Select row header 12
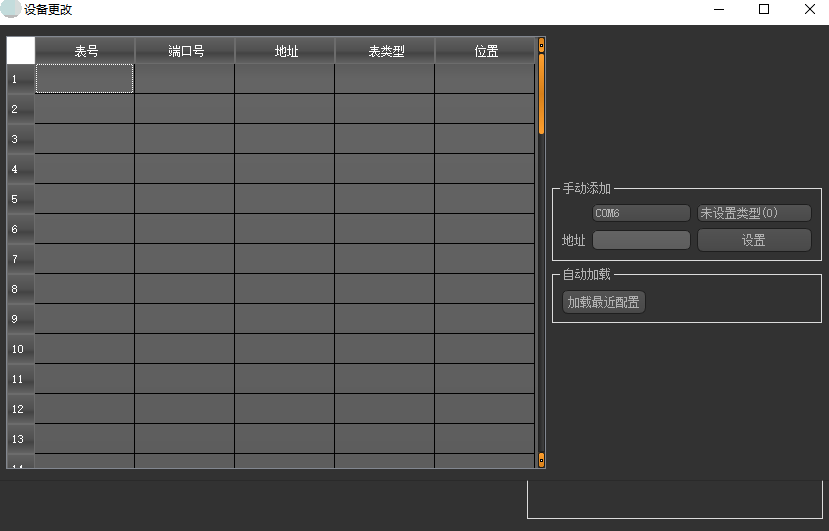829x531 pixels. click(x=21, y=409)
